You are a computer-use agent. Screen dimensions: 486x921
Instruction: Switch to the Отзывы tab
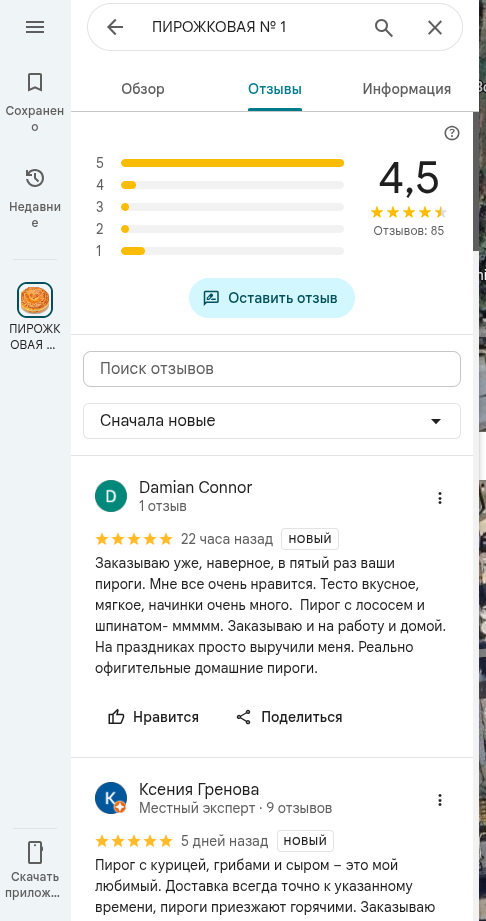[x=275, y=89]
